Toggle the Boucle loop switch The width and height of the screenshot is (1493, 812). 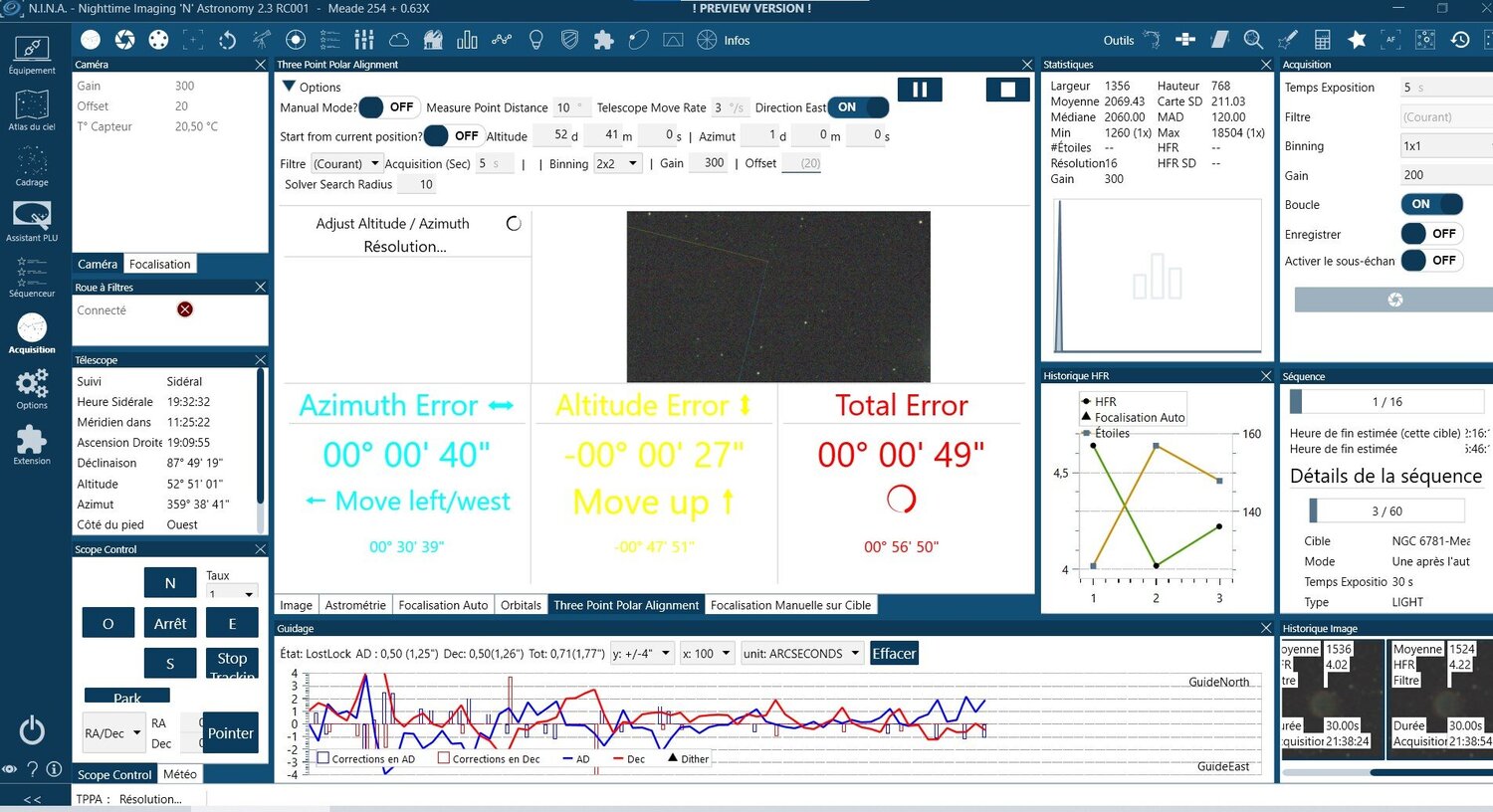pos(1431,204)
